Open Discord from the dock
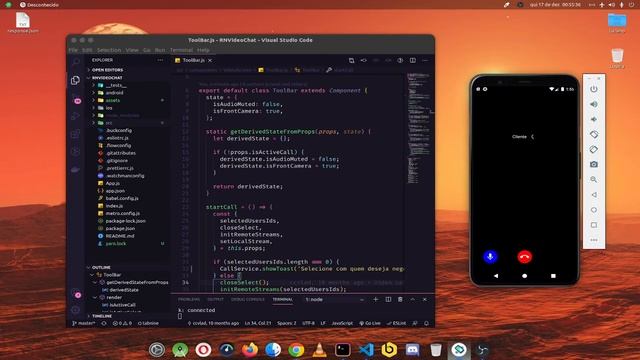Screen dimensions: 640x360 pos(412,350)
